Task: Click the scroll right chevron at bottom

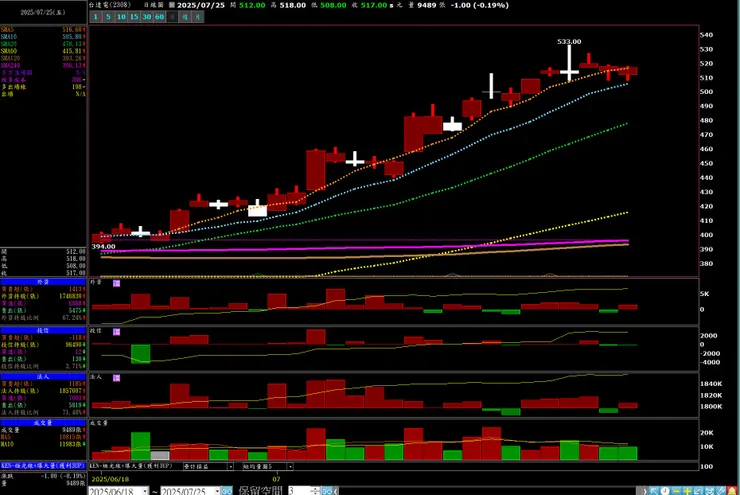Action: [x=645, y=491]
